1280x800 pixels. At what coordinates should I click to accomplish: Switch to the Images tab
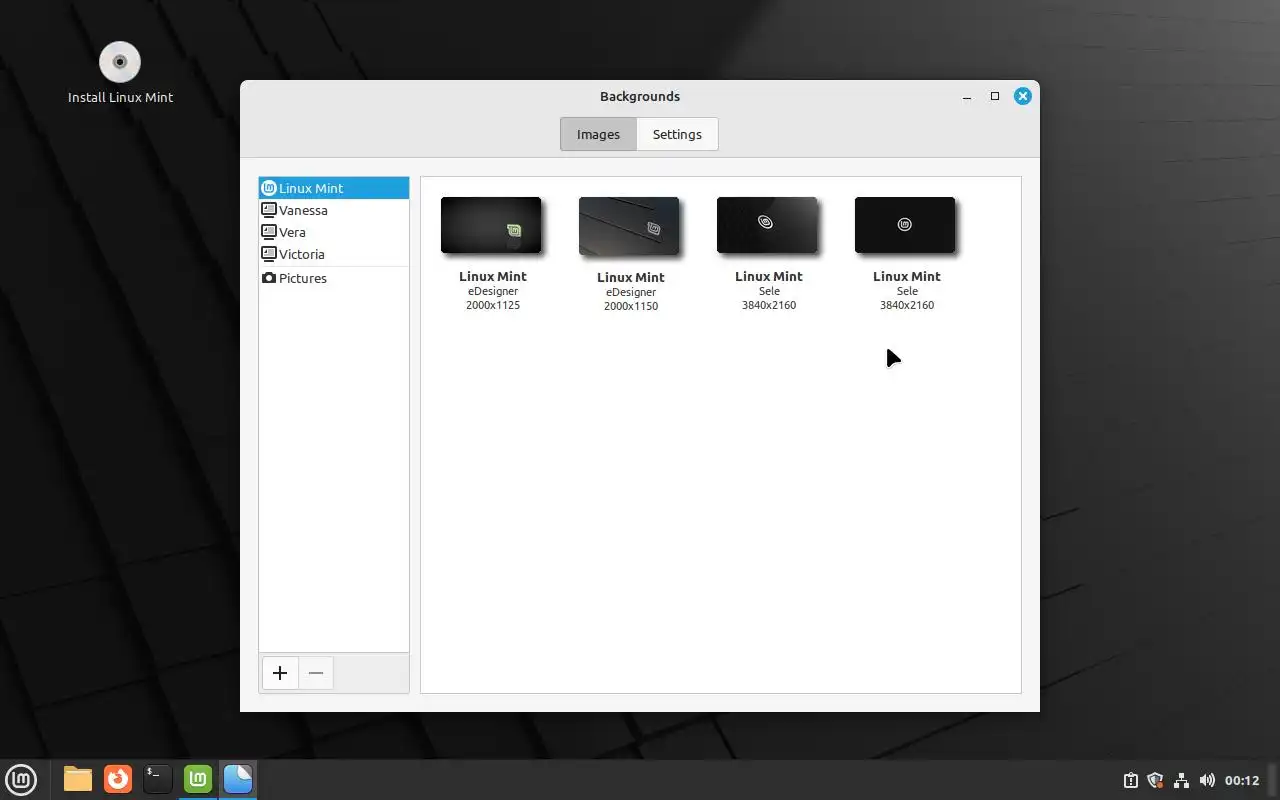point(598,134)
